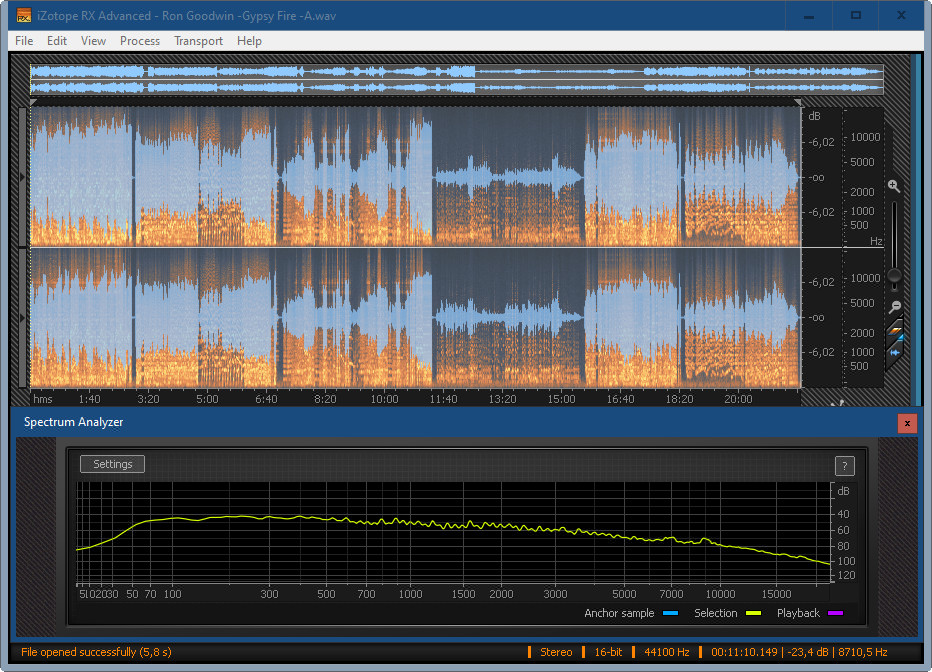The height and width of the screenshot is (672, 932).
Task: Click the 'Stereo' status bar entry
Action: point(556,652)
